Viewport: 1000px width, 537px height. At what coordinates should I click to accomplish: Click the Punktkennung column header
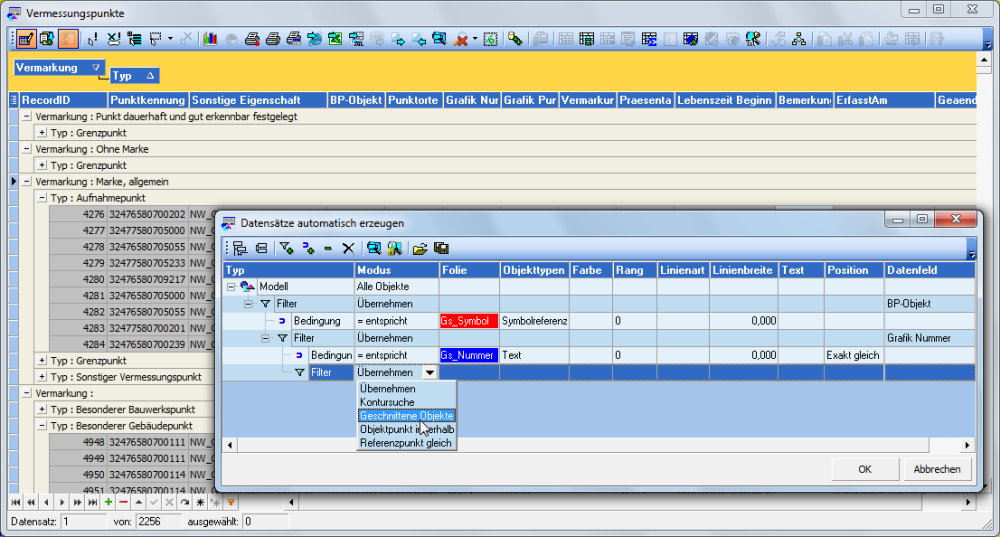(x=148, y=100)
